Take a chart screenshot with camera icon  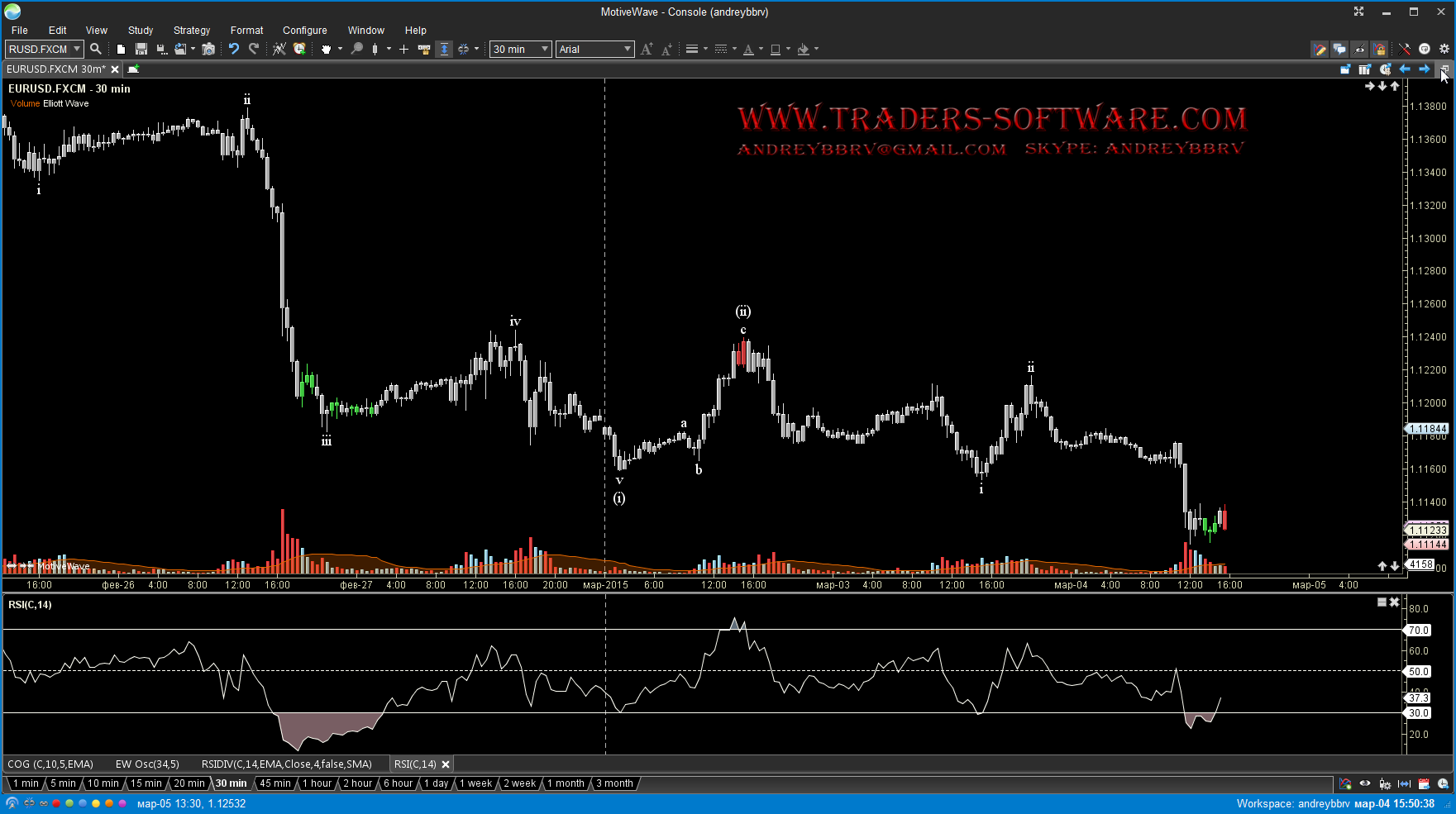pos(208,49)
